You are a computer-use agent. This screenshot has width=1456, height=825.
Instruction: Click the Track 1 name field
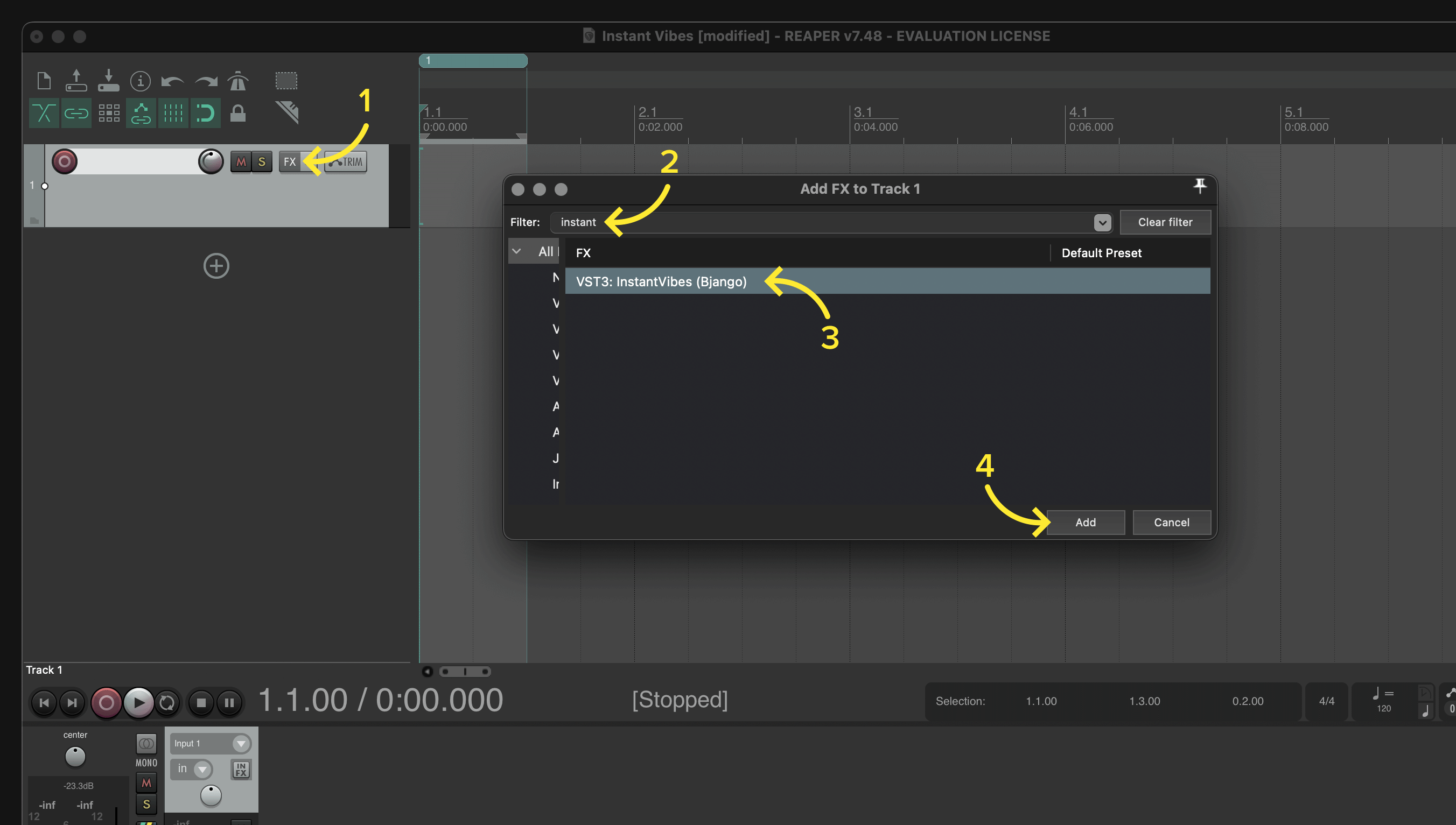(138, 161)
